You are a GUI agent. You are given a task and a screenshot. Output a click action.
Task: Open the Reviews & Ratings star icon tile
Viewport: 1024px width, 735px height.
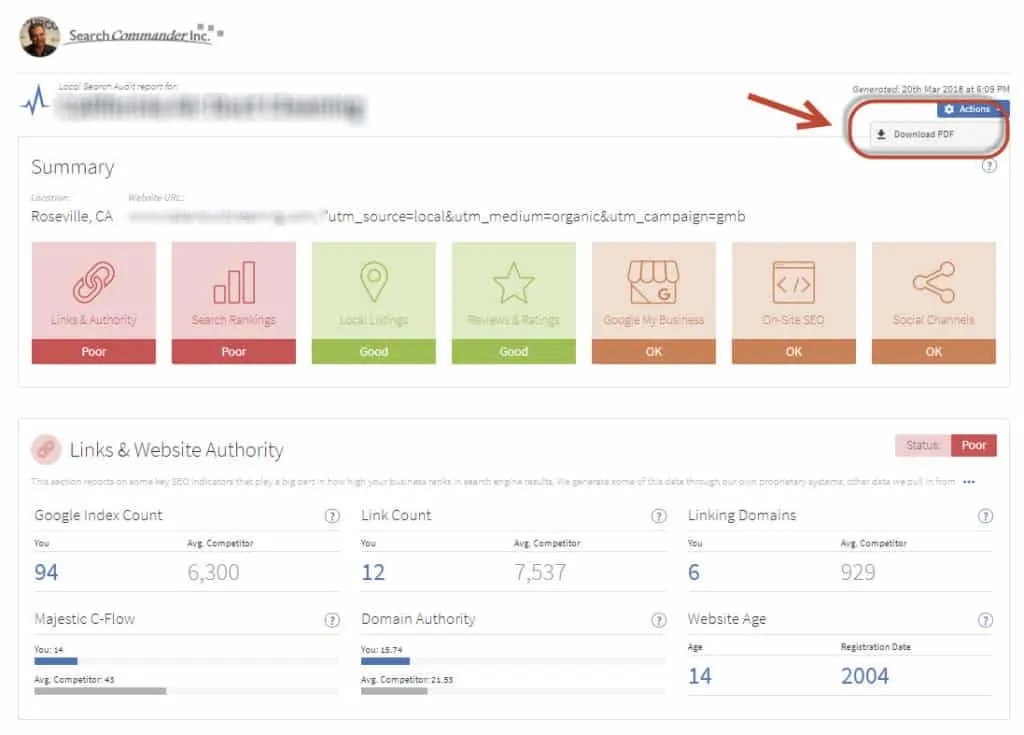click(x=514, y=283)
